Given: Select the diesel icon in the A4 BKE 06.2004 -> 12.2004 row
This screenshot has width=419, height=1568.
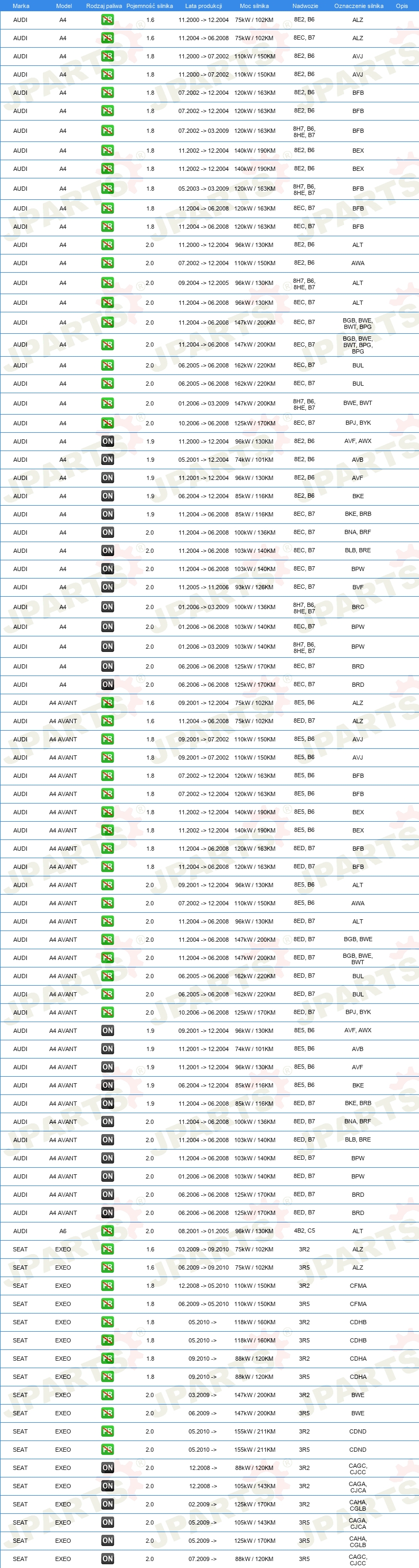Looking at the screenshot, I should coord(107,496).
